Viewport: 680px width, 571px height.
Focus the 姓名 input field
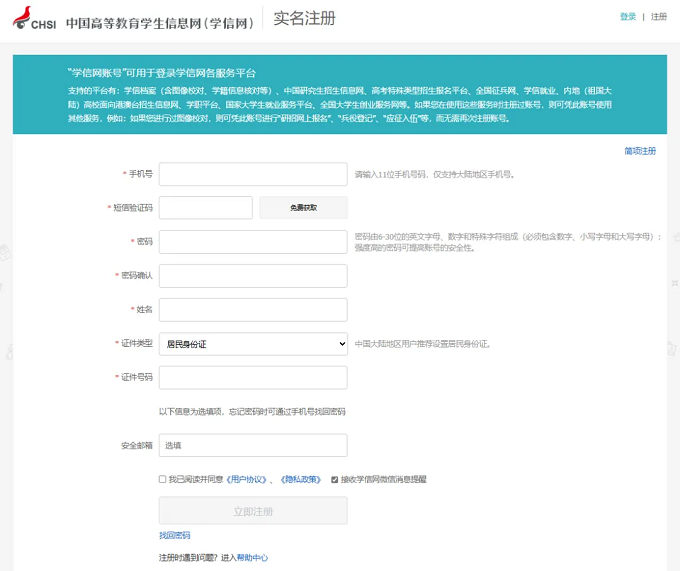click(253, 310)
